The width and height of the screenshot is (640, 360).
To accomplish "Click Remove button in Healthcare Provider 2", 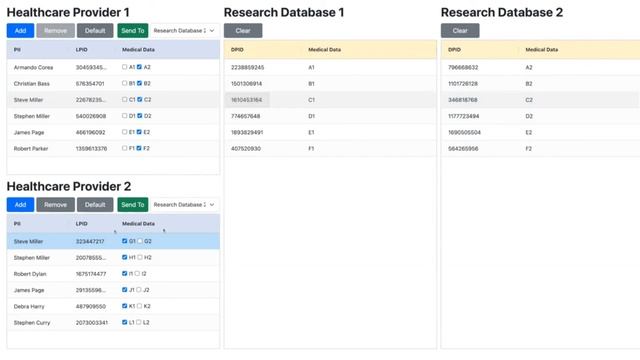I will point(56,204).
